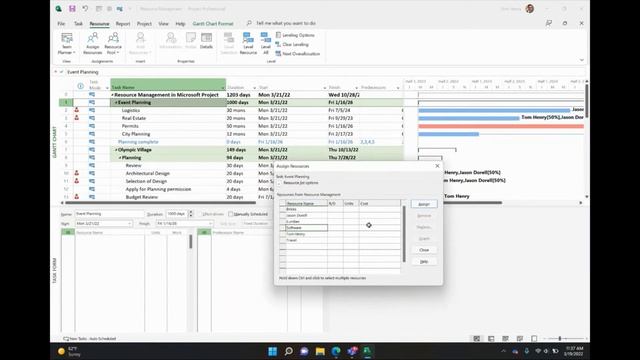Overallocation icon on the Architectural Design row
This screenshot has width=640, height=360.
pos(76,173)
